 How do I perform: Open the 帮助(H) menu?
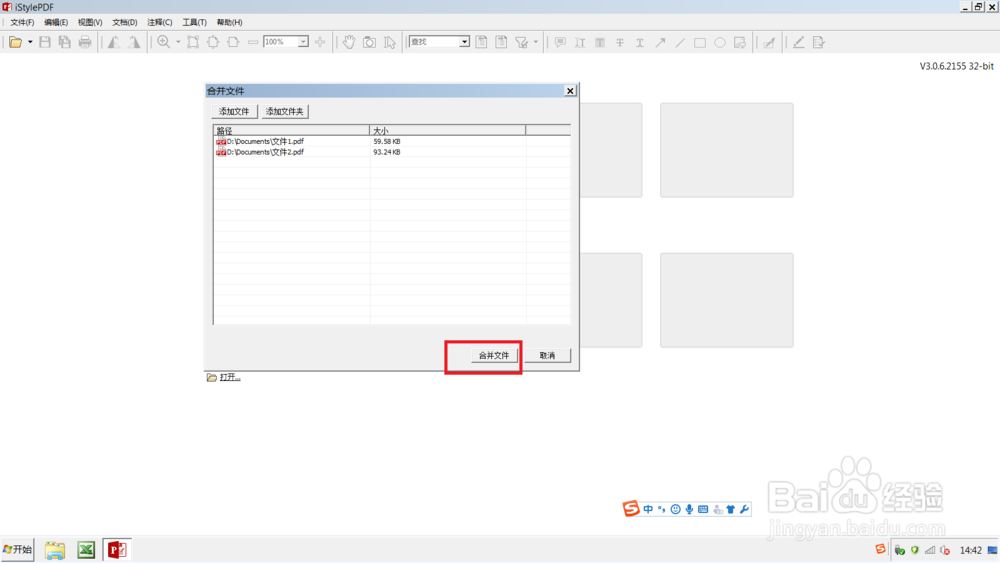(230, 22)
